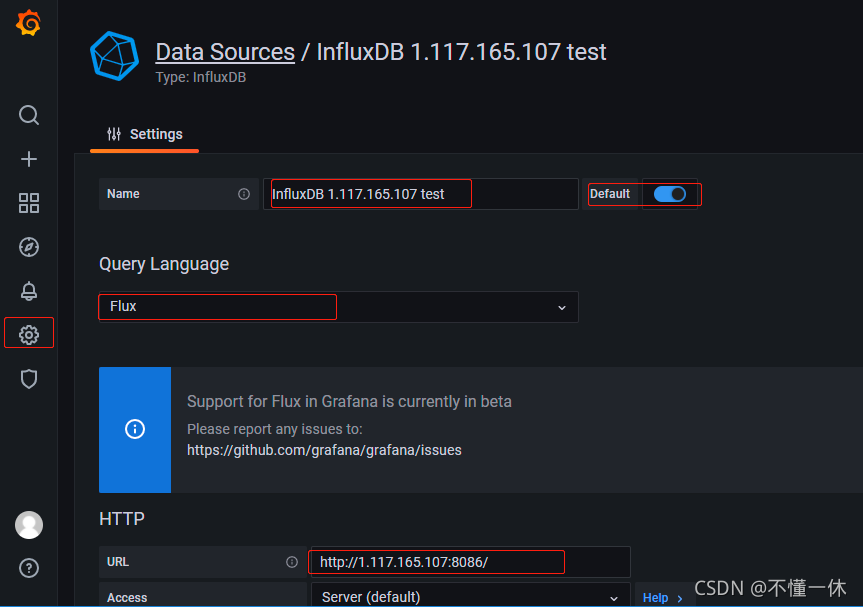Expand the Access Help button
Image resolution: width=863 pixels, height=607 pixels.
[x=663, y=597]
